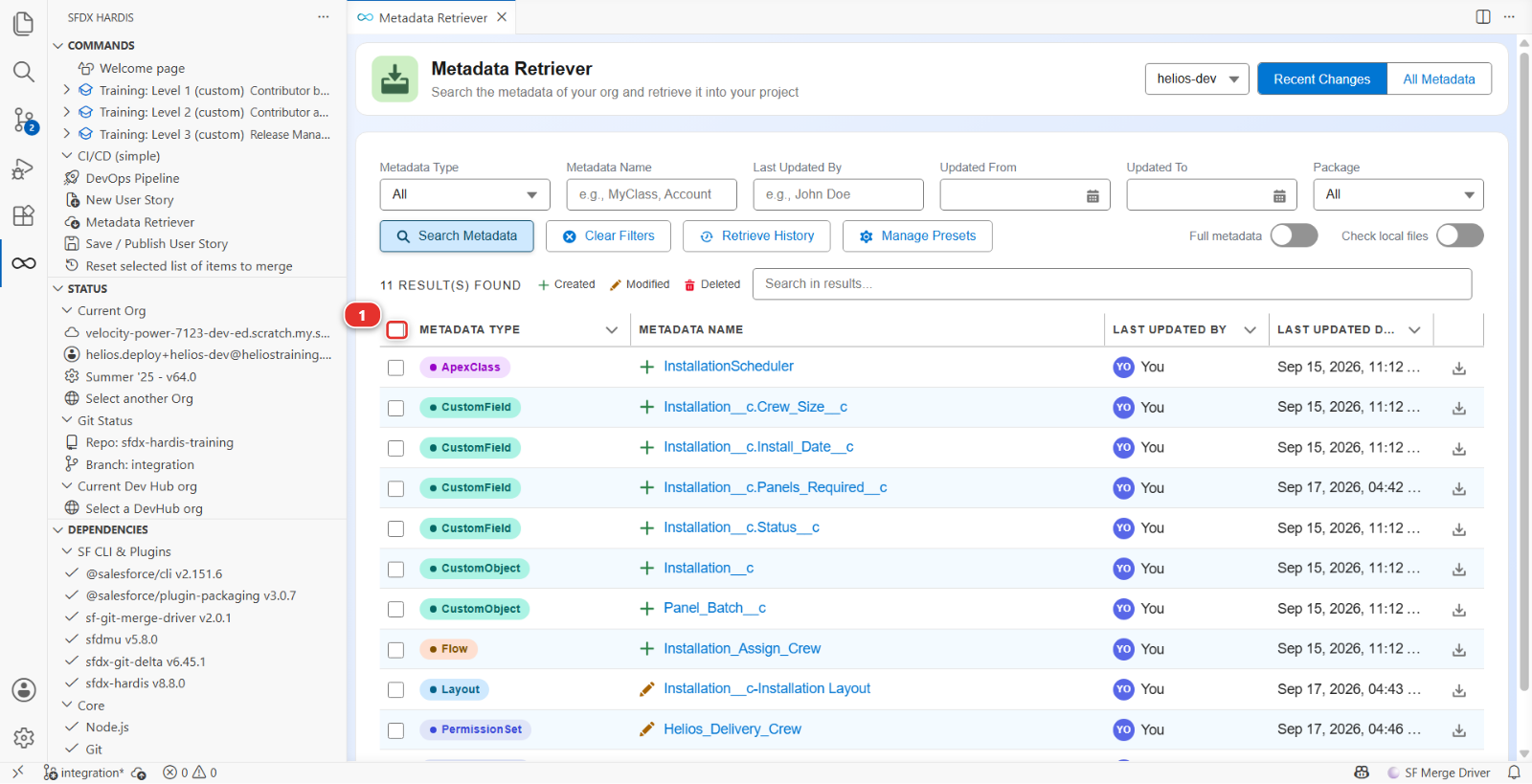1532x784 pixels.
Task: Close the Metadata Retriever tab
Action: point(502,17)
